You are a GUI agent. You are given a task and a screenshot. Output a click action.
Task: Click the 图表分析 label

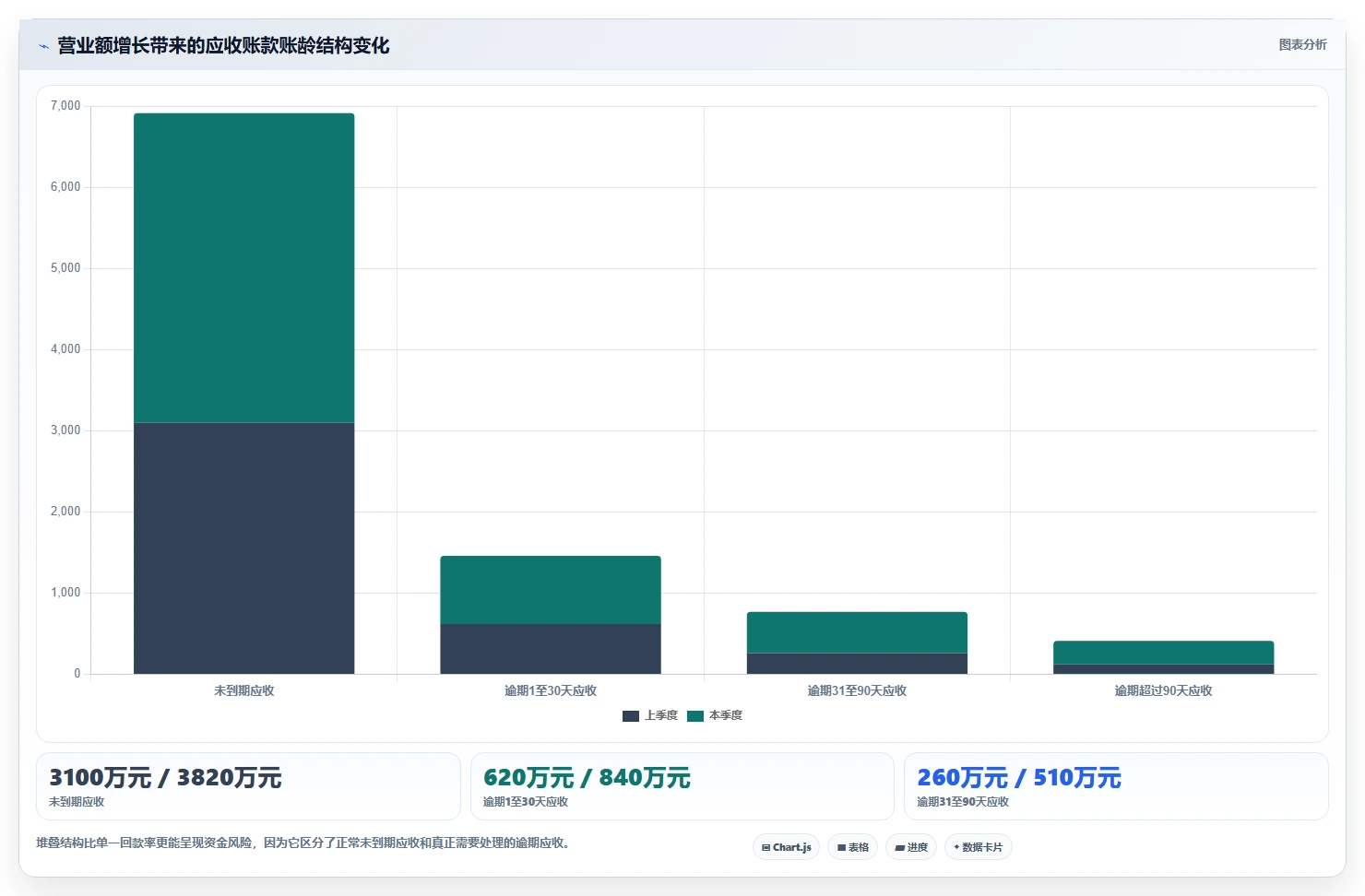(x=1302, y=44)
